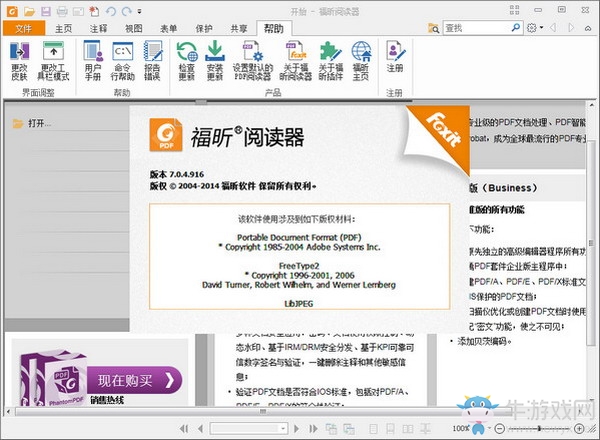Viewport: 600px width, 440px height.
Task: Click the FreeType2 text in copyright box
Action: 299,266
